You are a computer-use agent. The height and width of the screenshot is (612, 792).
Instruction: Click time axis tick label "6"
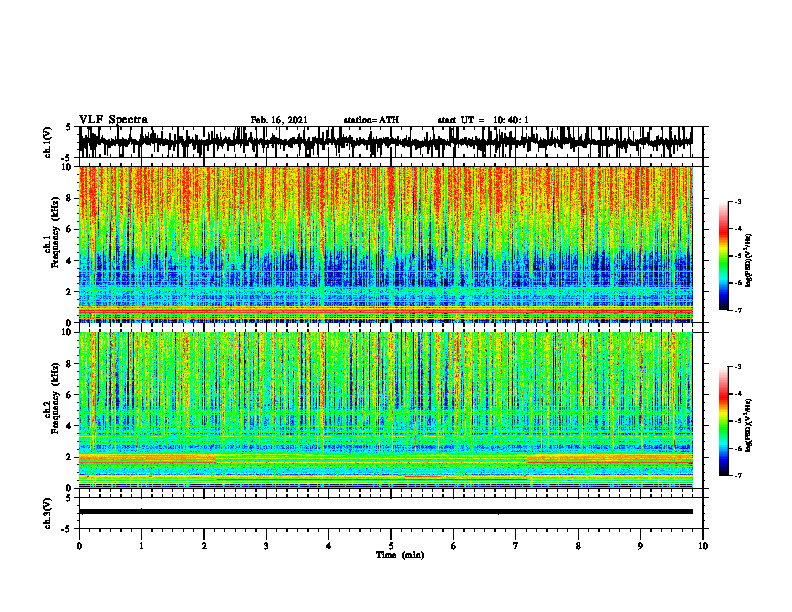point(454,546)
